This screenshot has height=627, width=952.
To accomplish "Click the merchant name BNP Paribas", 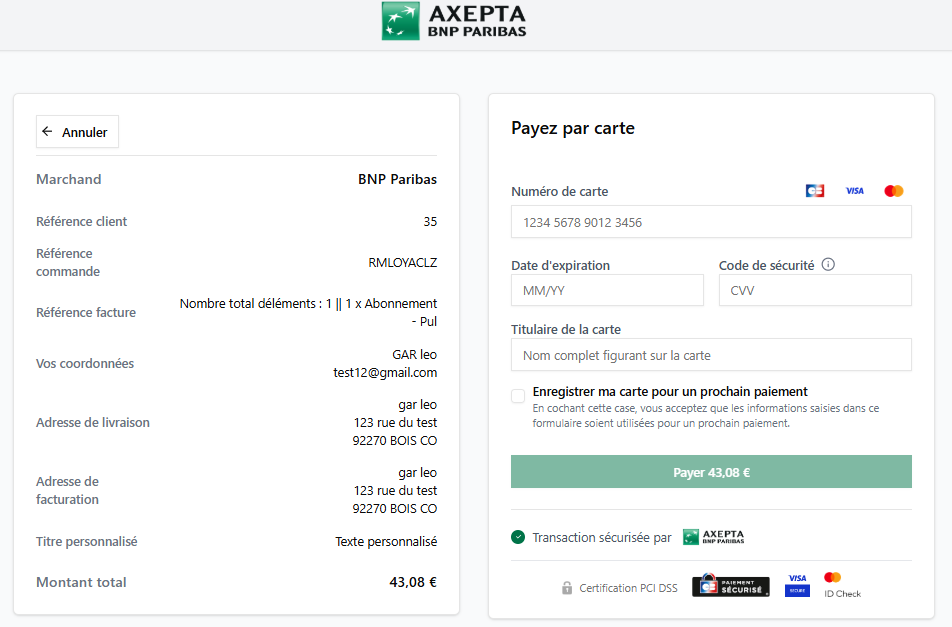I will tap(397, 179).
